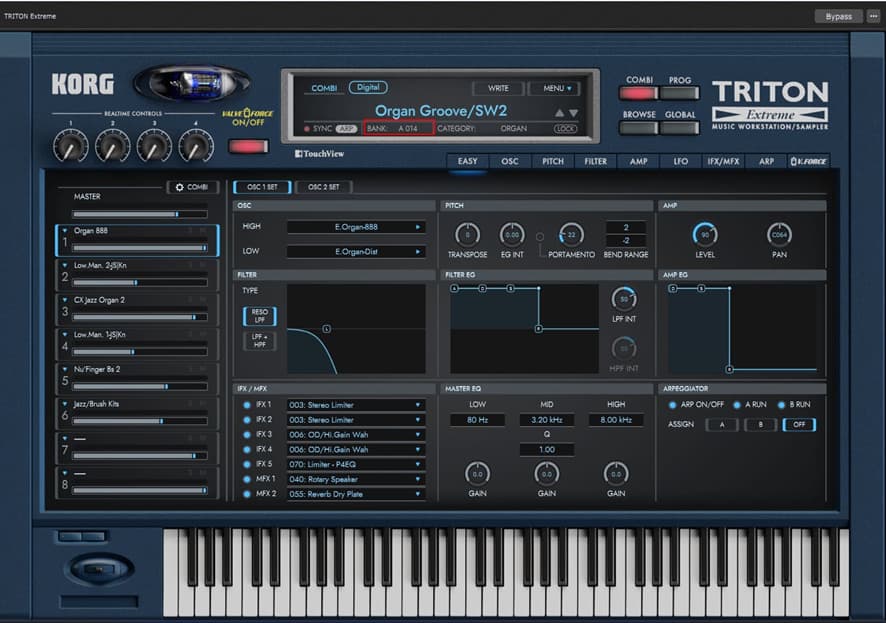Expand timbre 6 Jazz/Brush Kits arrow

[65, 404]
